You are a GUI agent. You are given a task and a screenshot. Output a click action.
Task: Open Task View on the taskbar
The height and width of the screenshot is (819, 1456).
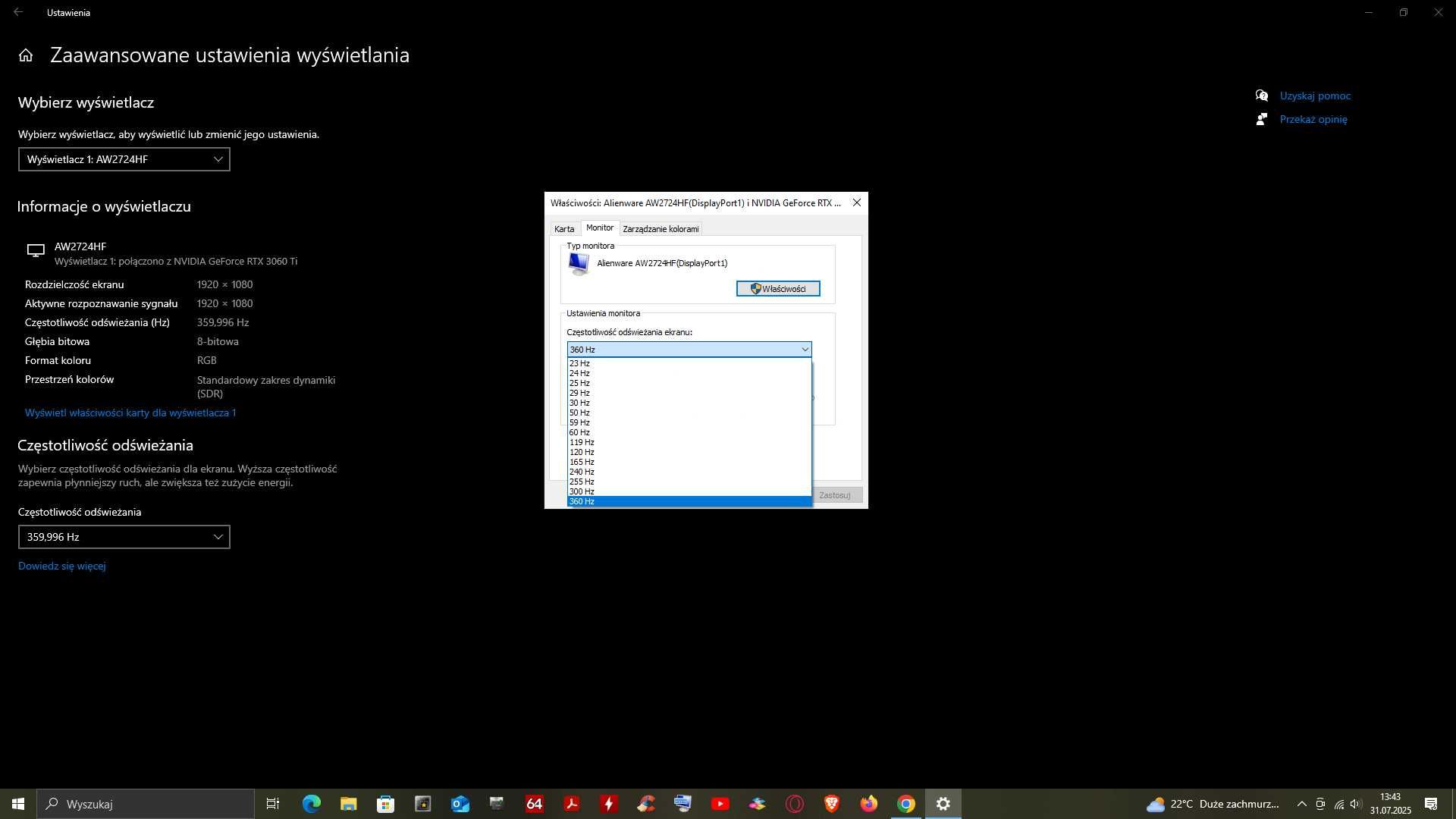tap(273, 804)
